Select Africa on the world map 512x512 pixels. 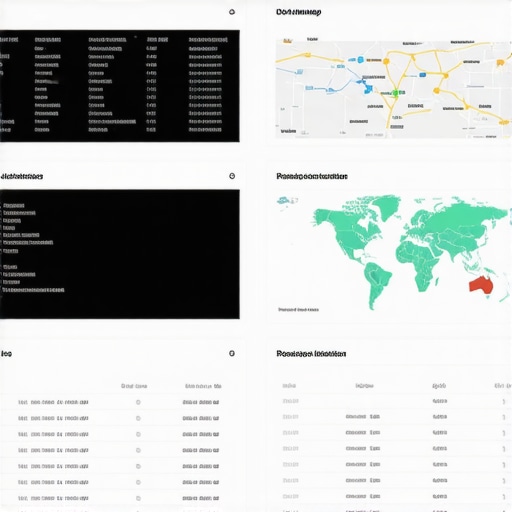click(418, 265)
